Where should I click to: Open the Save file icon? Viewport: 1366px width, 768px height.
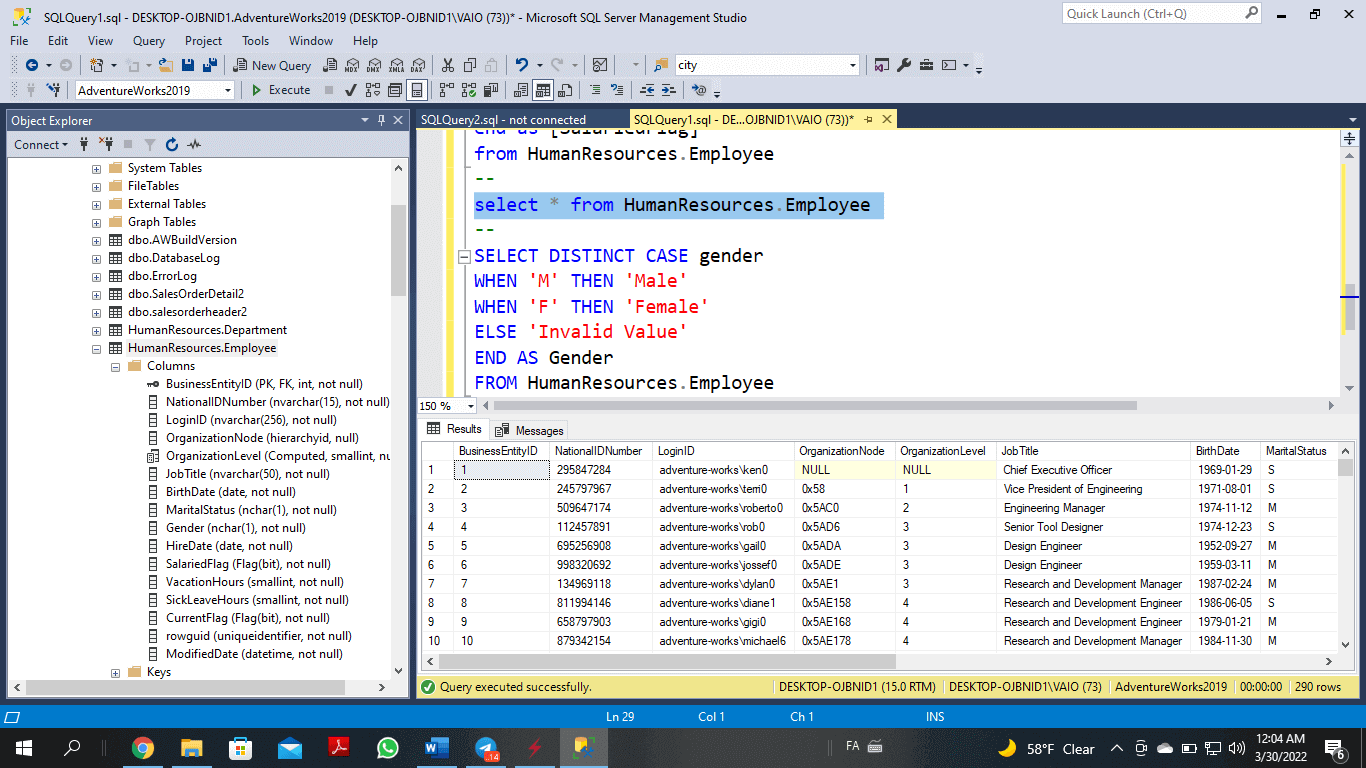(188, 65)
